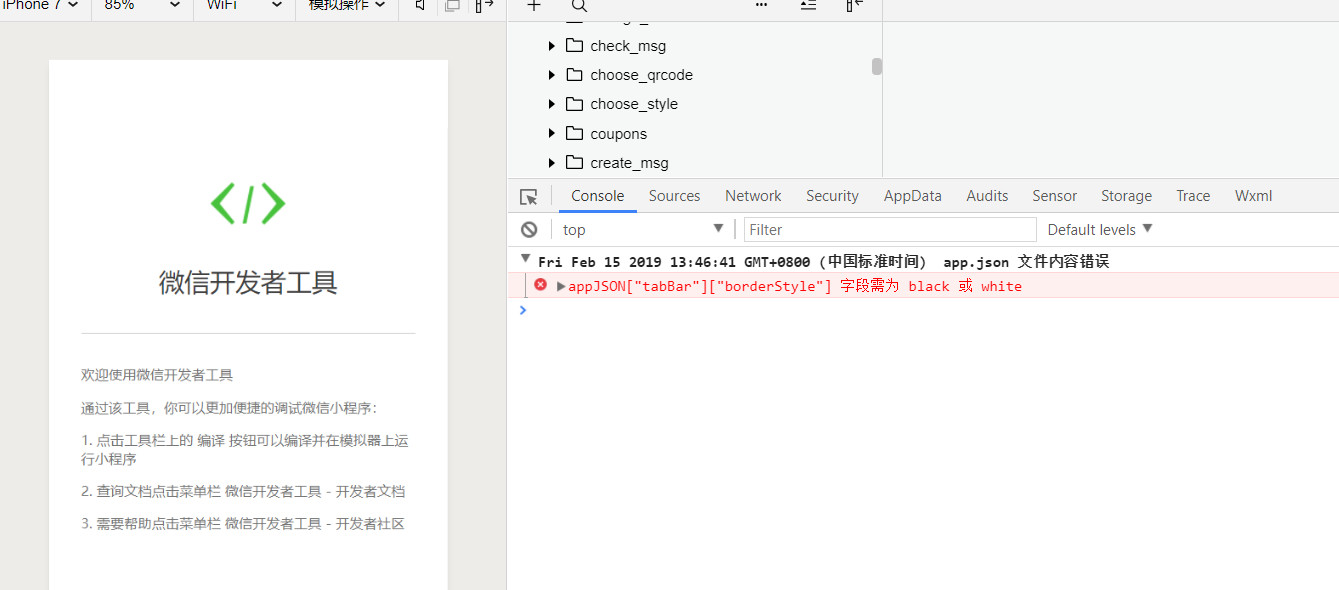Image resolution: width=1339 pixels, height=590 pixels.
Task: Expand the appJSON tabBar borderStyle error
Action: (x=561, y=286)
